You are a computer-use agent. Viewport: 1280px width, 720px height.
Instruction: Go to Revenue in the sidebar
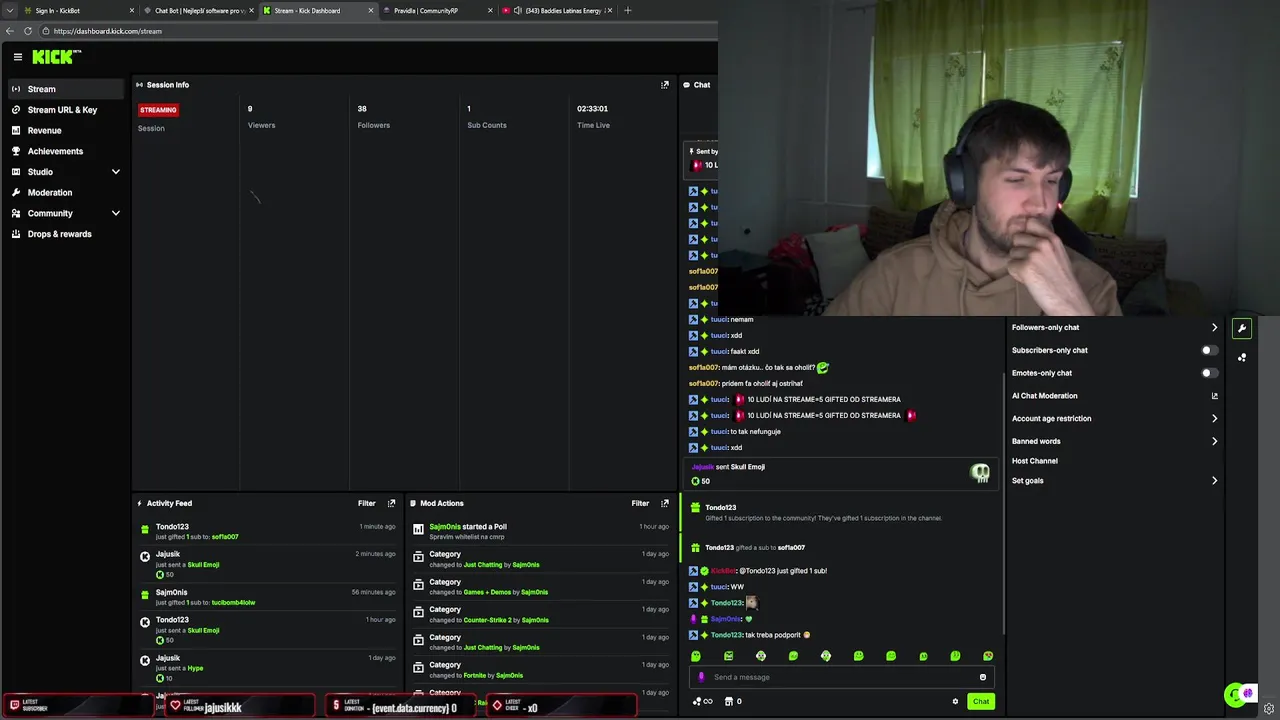66,130
